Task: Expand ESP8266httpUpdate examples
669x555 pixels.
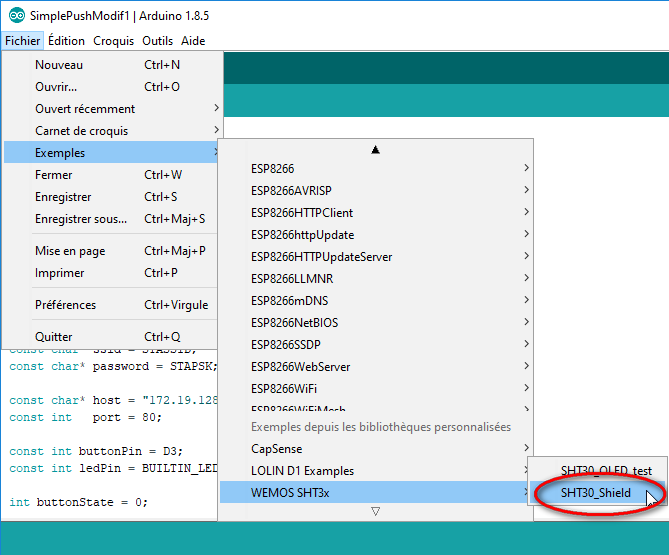Action: point(376,235)
